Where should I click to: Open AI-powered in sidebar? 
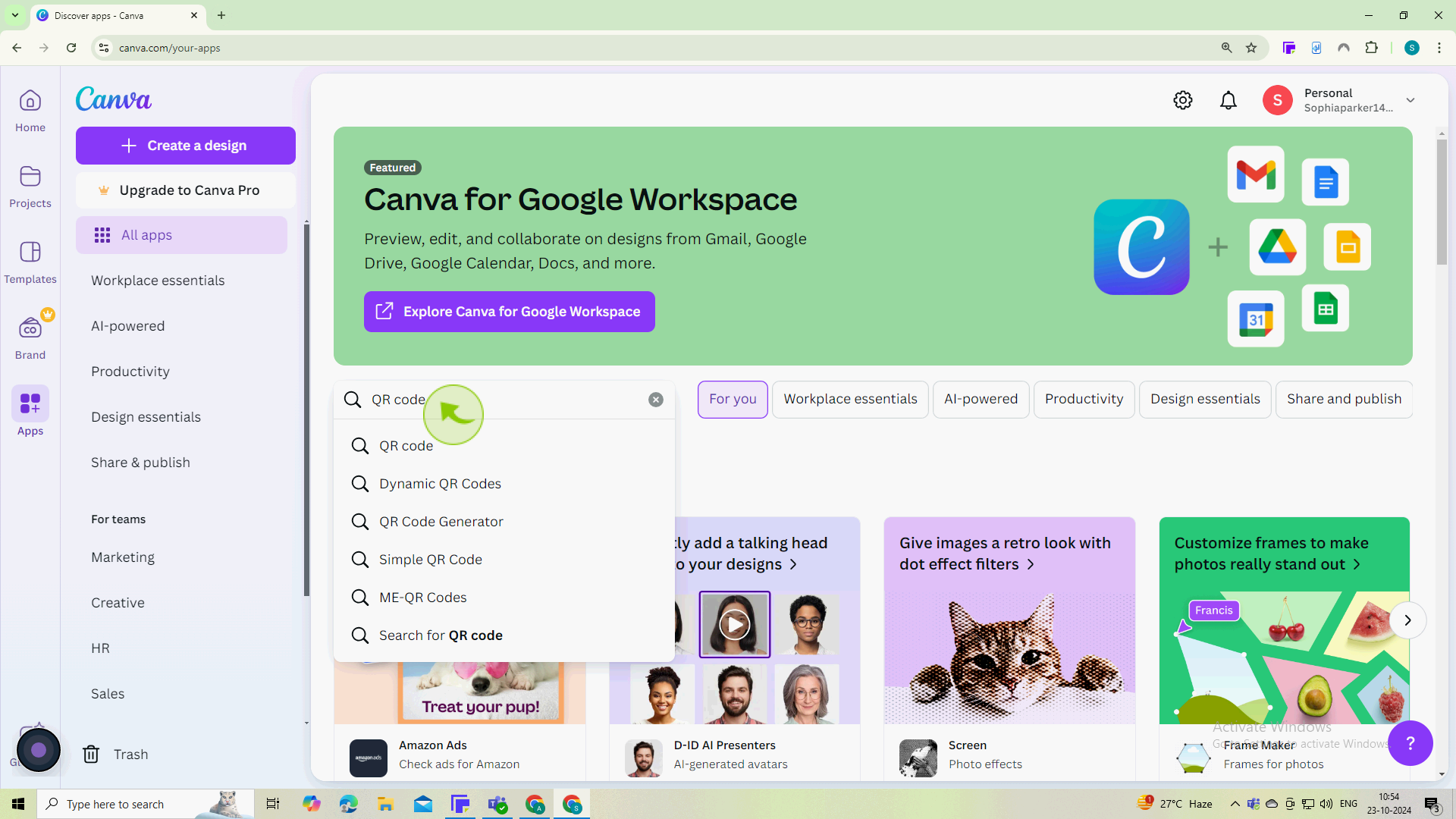127,326
